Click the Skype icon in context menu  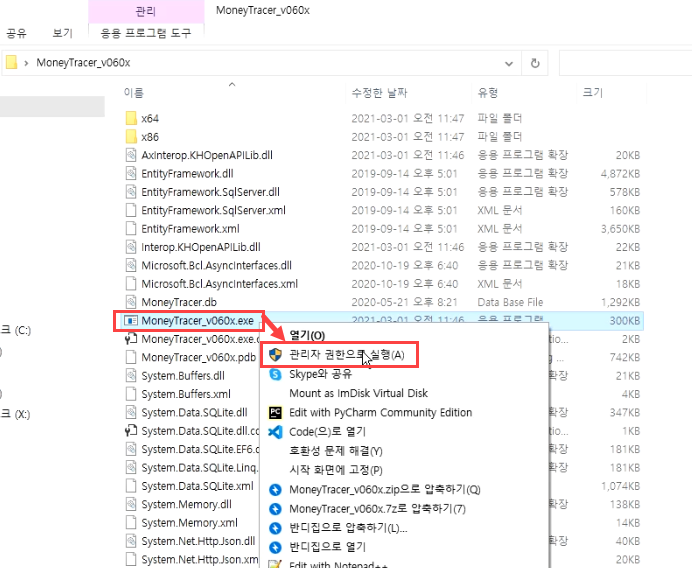coord(275,374)
